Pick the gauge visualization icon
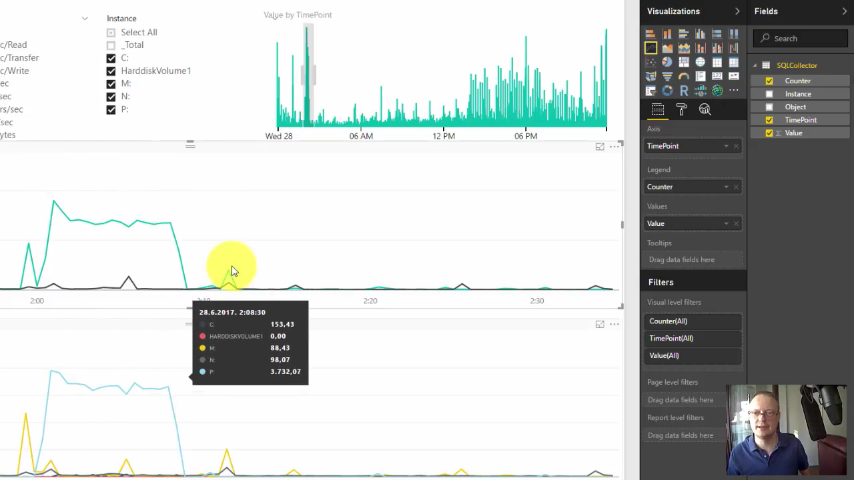Viewport: 854px width, 480px height. click(684, 76)
